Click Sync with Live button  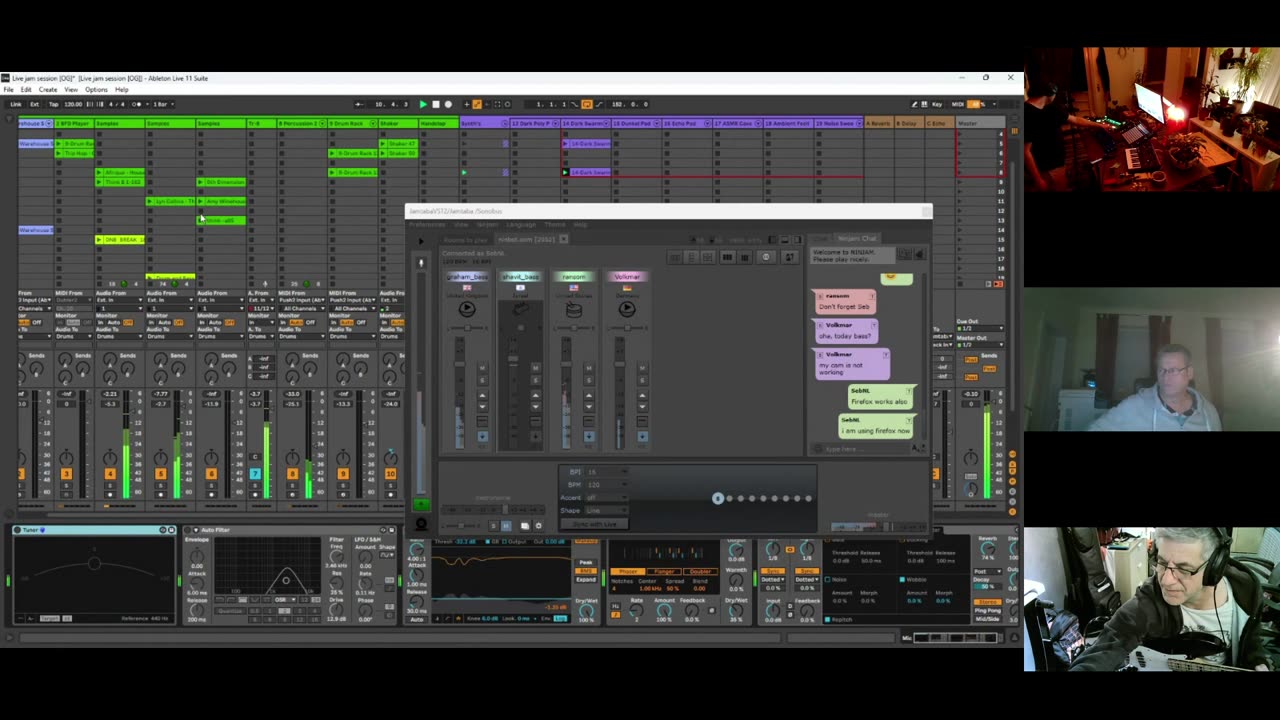[x=596, y=524]
